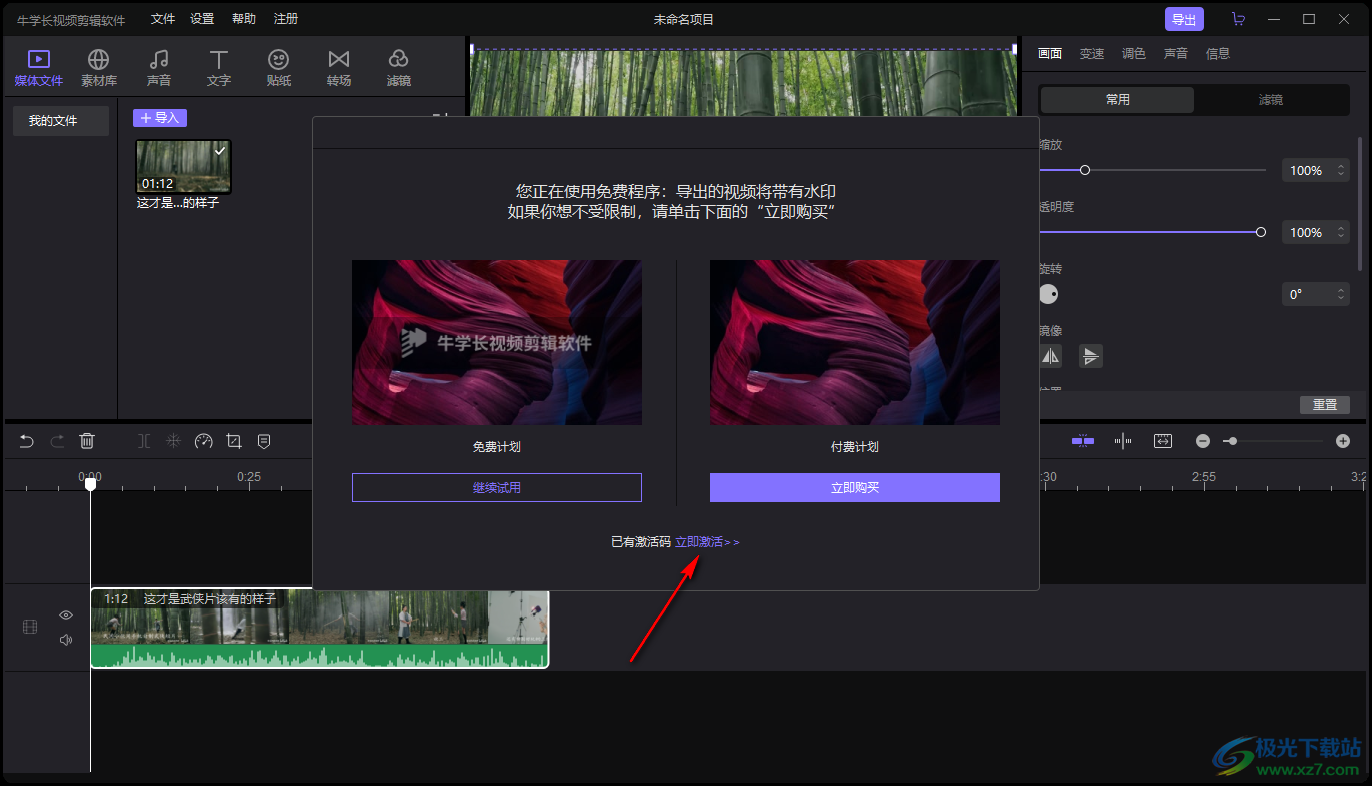
Task: Click the rotation dial knob
Action: 1048,294
